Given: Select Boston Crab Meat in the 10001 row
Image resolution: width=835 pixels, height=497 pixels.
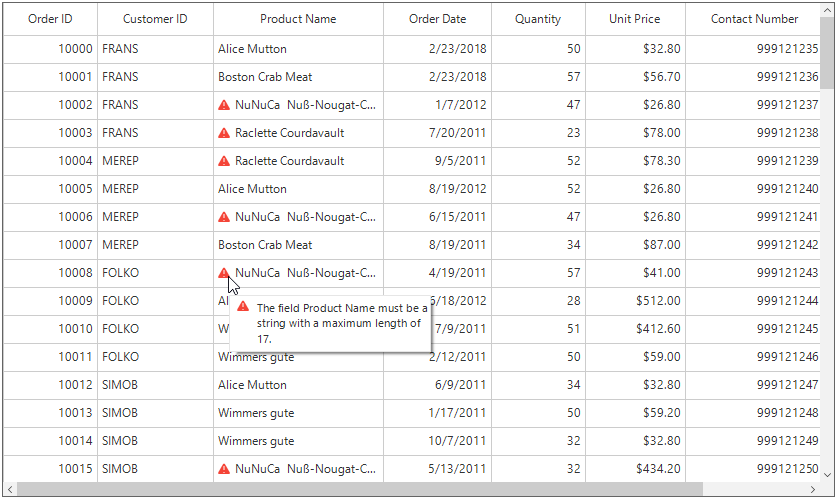Looking at the screenshot, I should tap(298, 77).
